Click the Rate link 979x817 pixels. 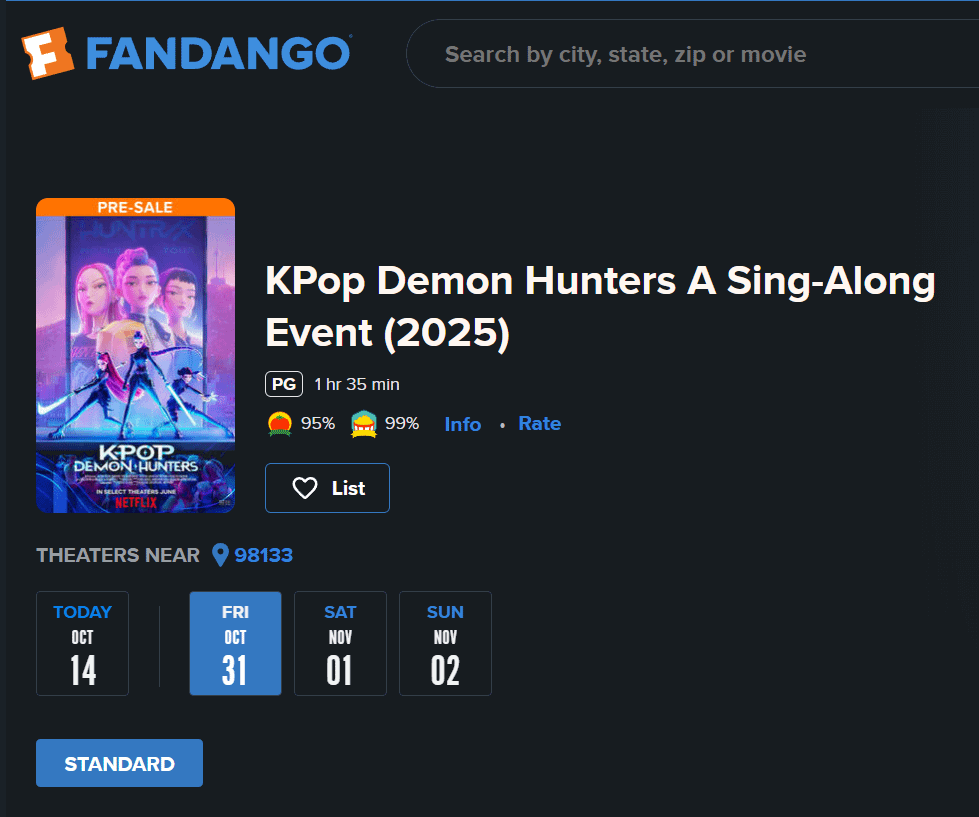(x=539, y=424)
